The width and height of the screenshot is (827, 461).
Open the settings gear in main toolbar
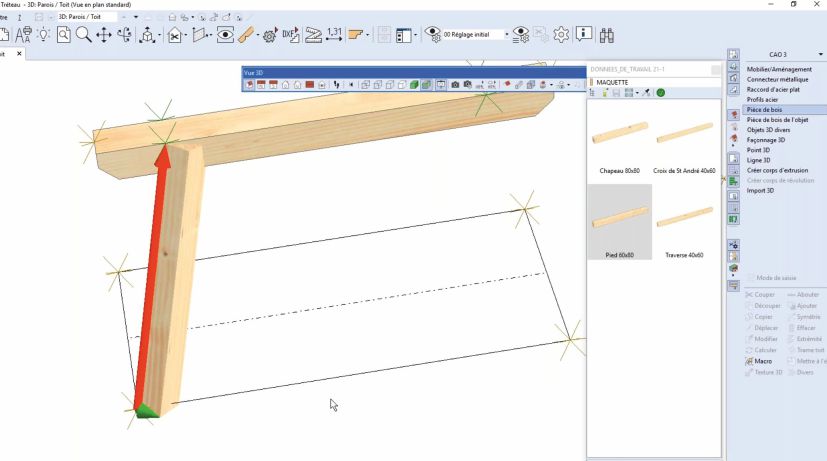point(561,34)
